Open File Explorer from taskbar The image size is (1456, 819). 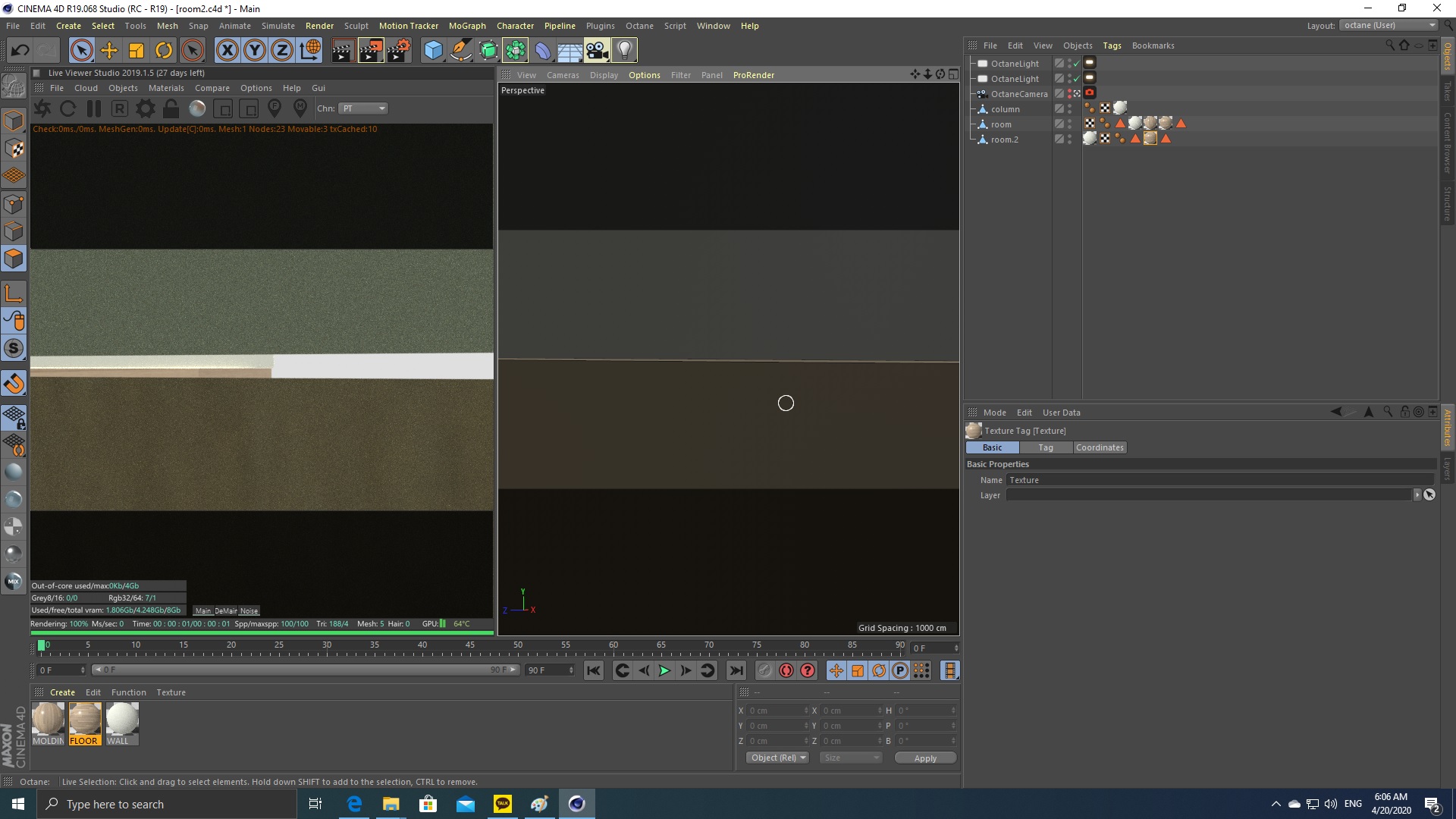(x=391, y=804)
